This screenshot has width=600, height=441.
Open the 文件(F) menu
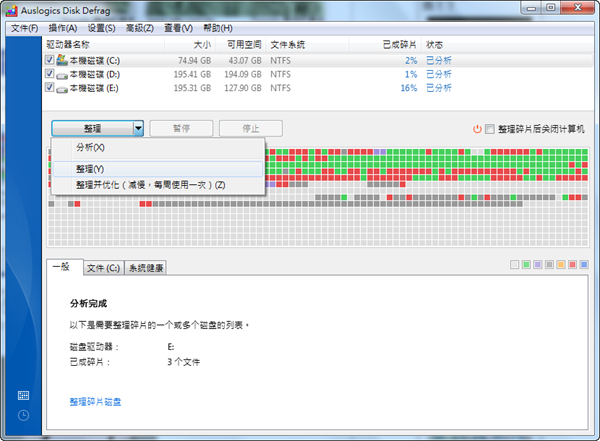25,28
